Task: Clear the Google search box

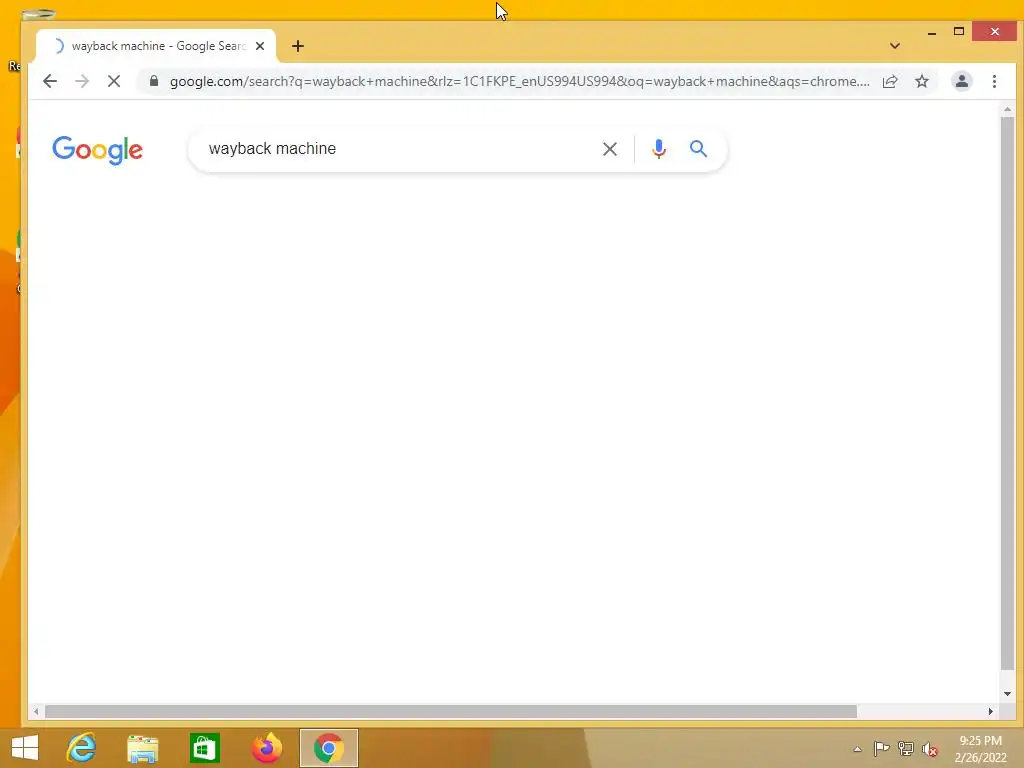Action: (x=609, y=149)
